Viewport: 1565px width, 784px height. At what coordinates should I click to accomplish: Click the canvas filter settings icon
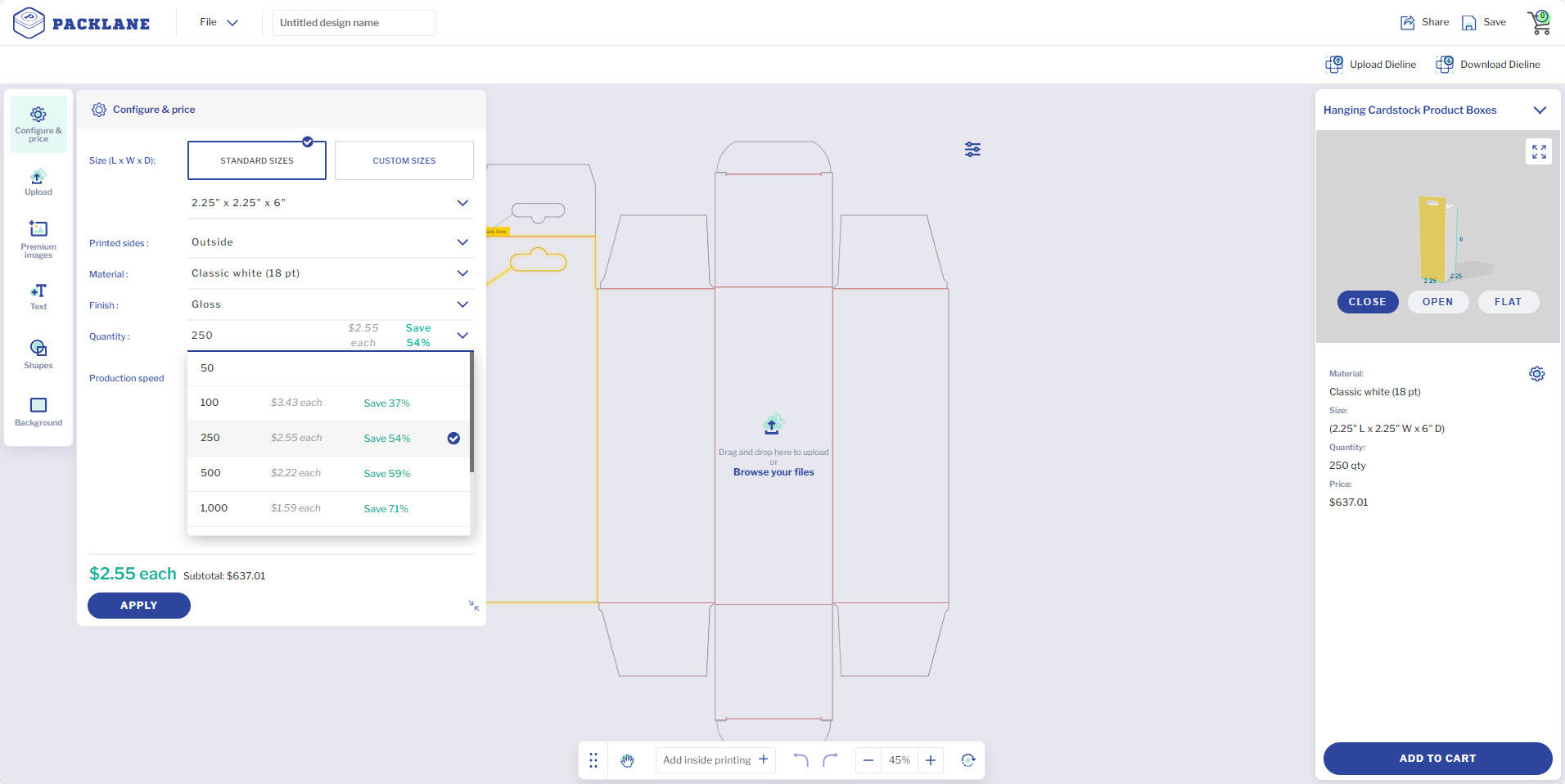(972, 149)
